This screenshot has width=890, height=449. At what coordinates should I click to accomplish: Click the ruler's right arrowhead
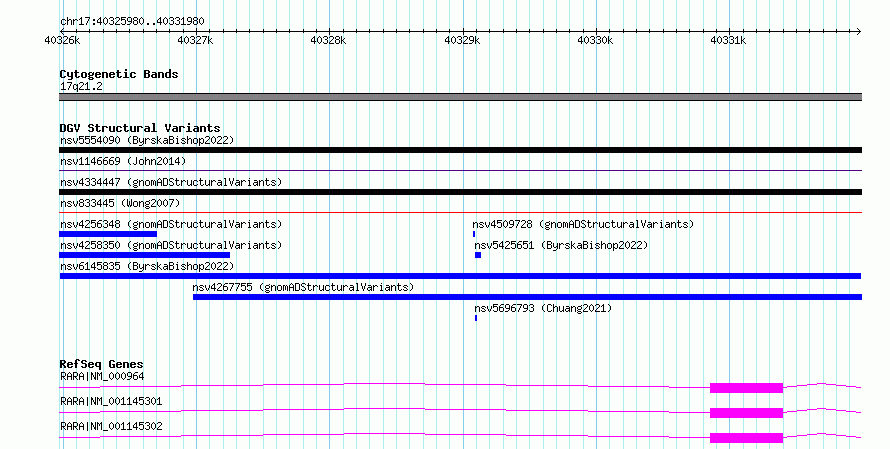coord(858,31)
